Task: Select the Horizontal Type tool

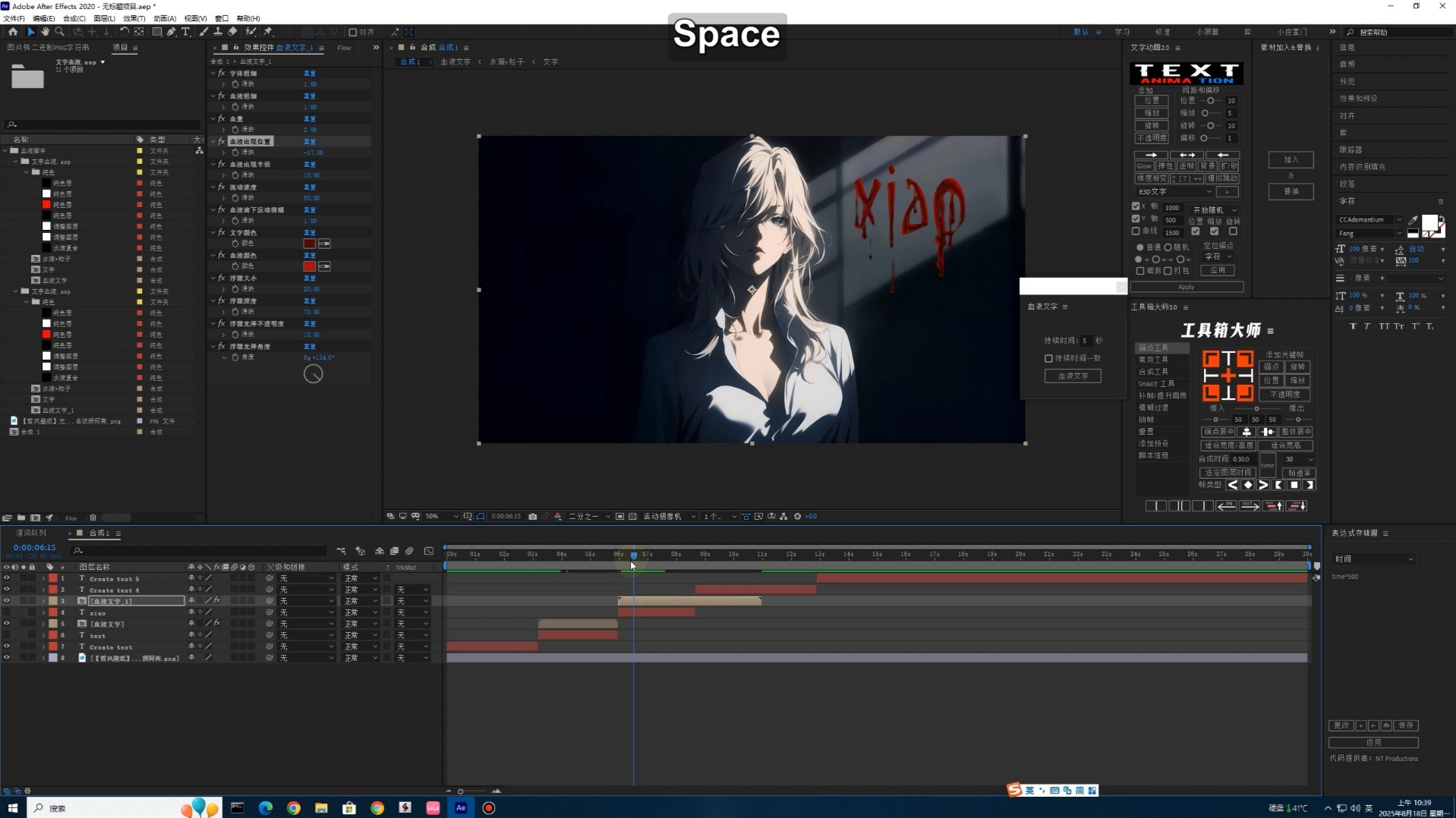Action: (185, 32)
